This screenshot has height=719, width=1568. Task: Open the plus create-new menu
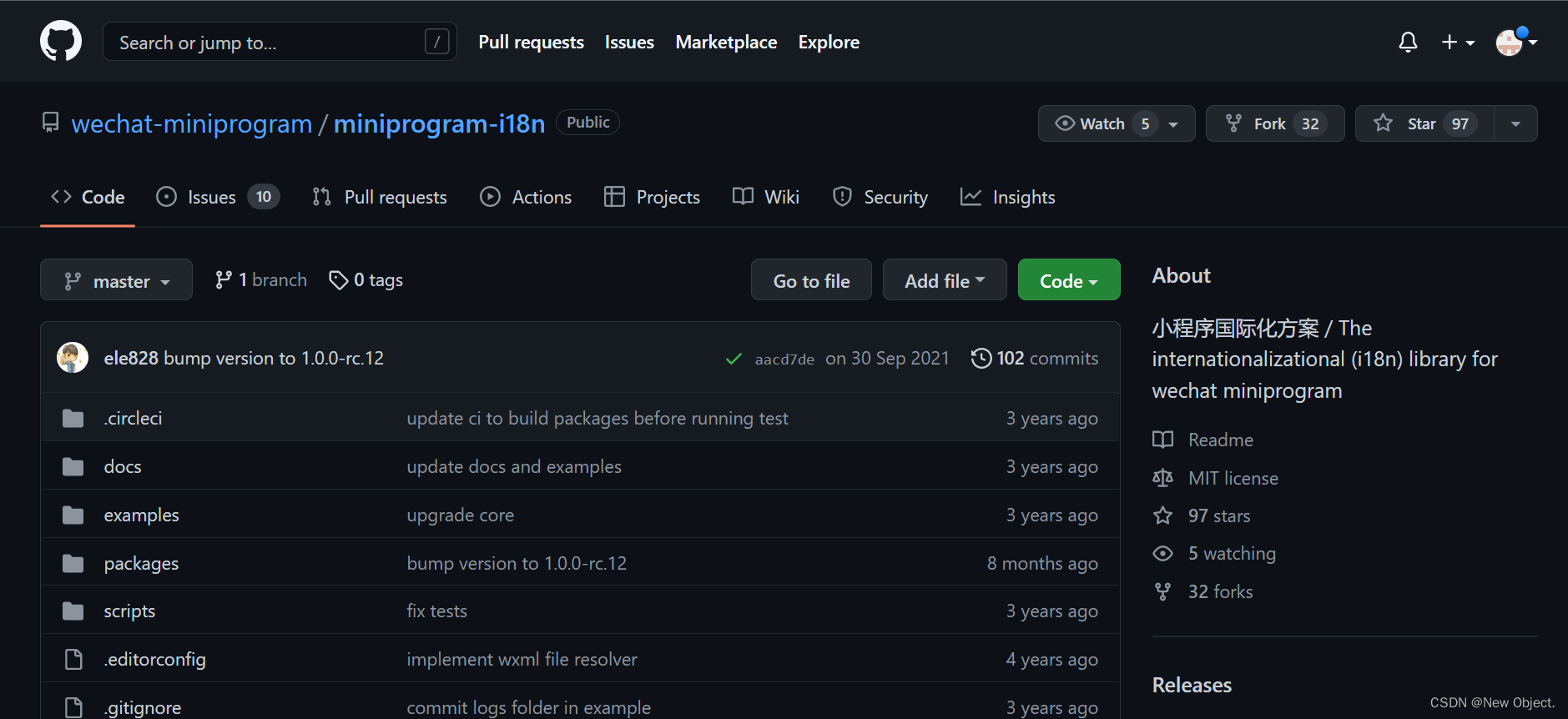pyautogui.click(x=1458, y=42)
